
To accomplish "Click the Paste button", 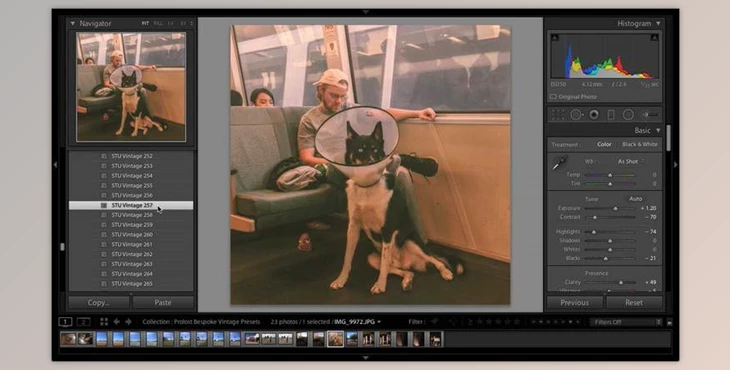I will (x=163, y=303).
